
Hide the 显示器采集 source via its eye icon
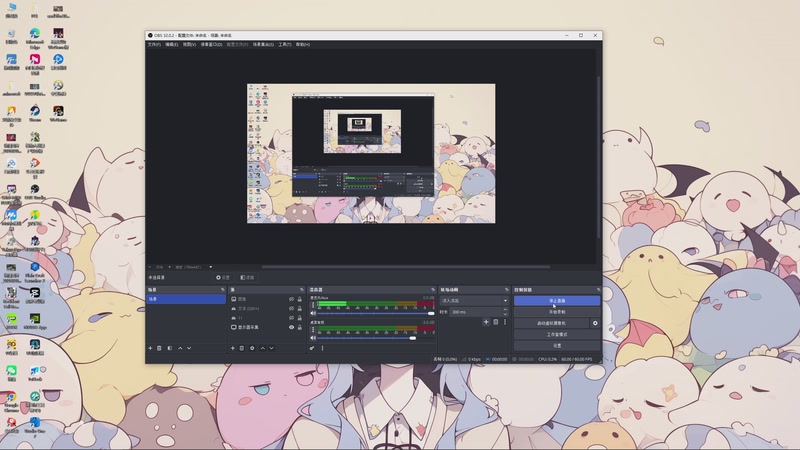(291, 327)
